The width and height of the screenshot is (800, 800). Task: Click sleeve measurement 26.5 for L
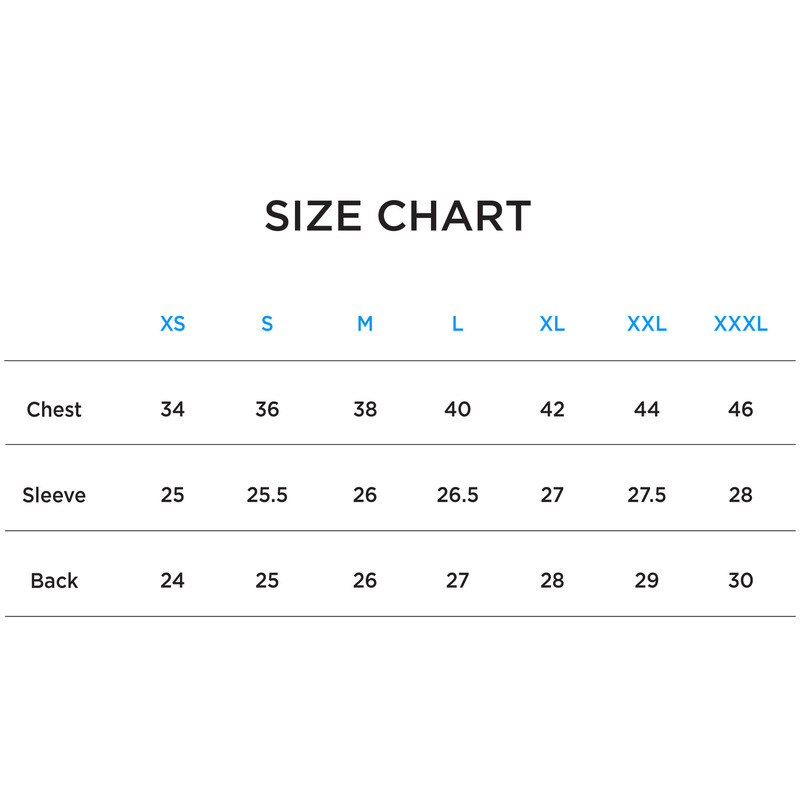click(x=457, y=495)
